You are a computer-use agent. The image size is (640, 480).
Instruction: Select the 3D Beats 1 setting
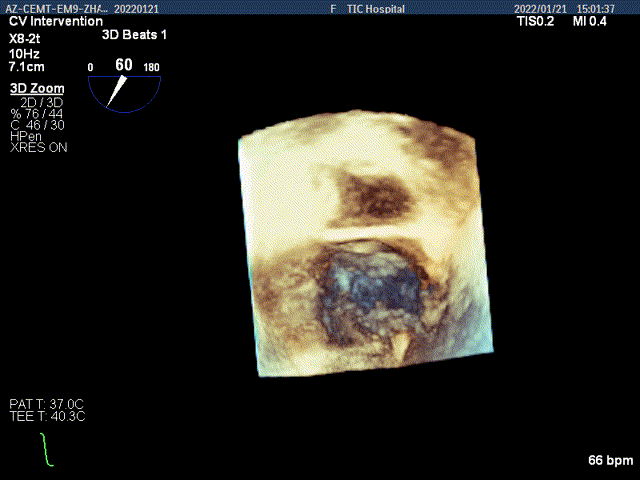(135, 34)
